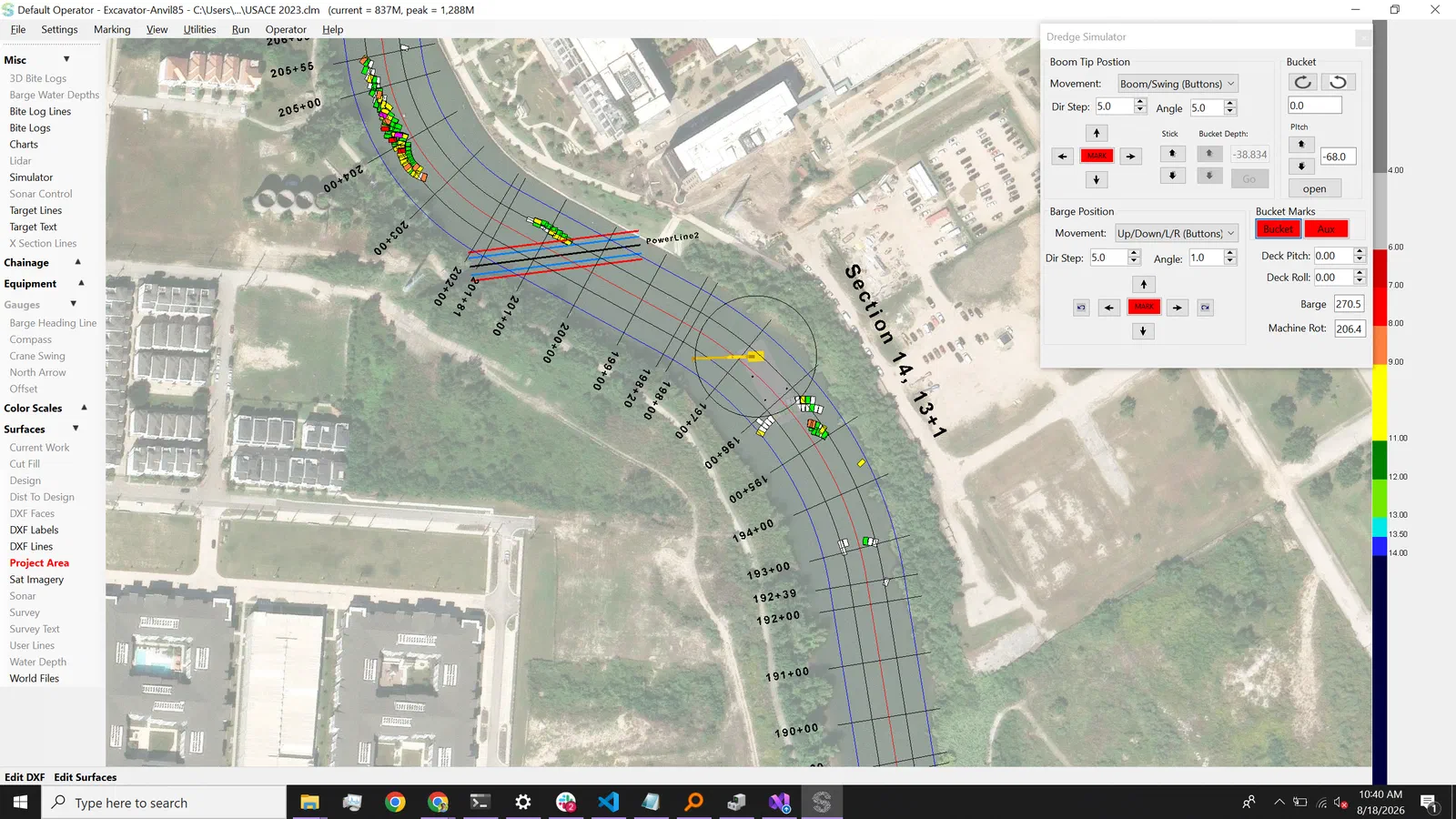Increase bucket Pitch with up arrow
1456x819 pixels.
(x=1301, y=145)
